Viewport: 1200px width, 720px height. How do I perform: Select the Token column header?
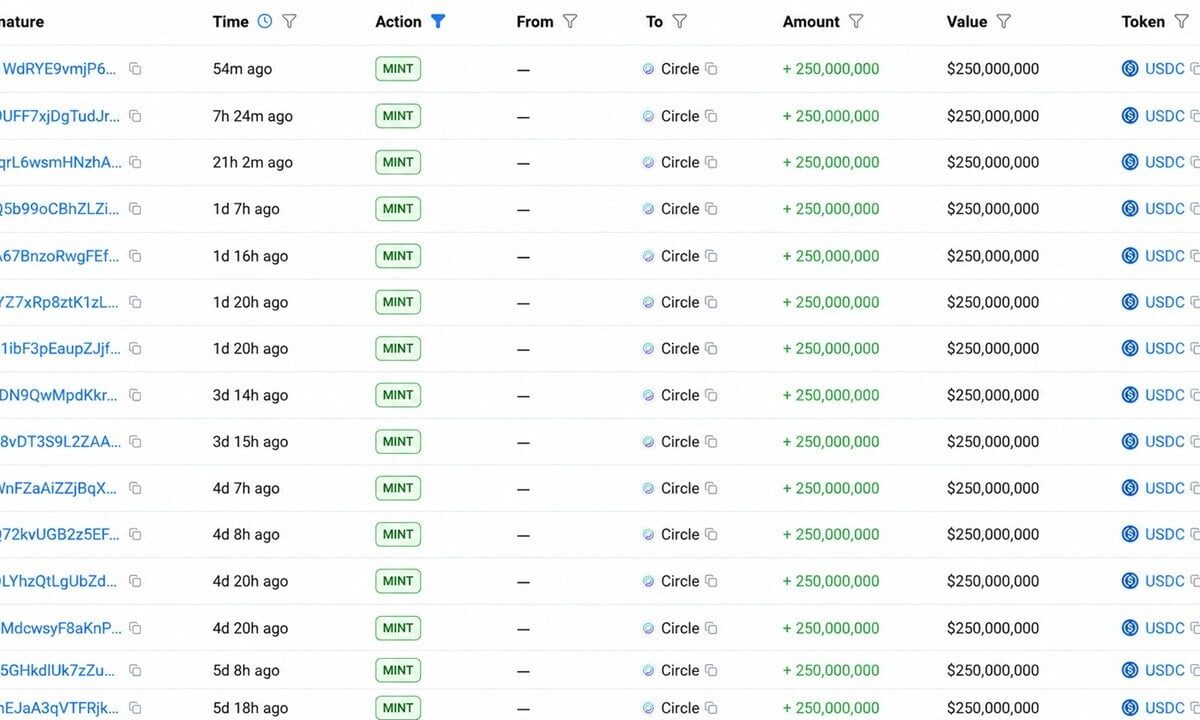(x=1143, y=21)
